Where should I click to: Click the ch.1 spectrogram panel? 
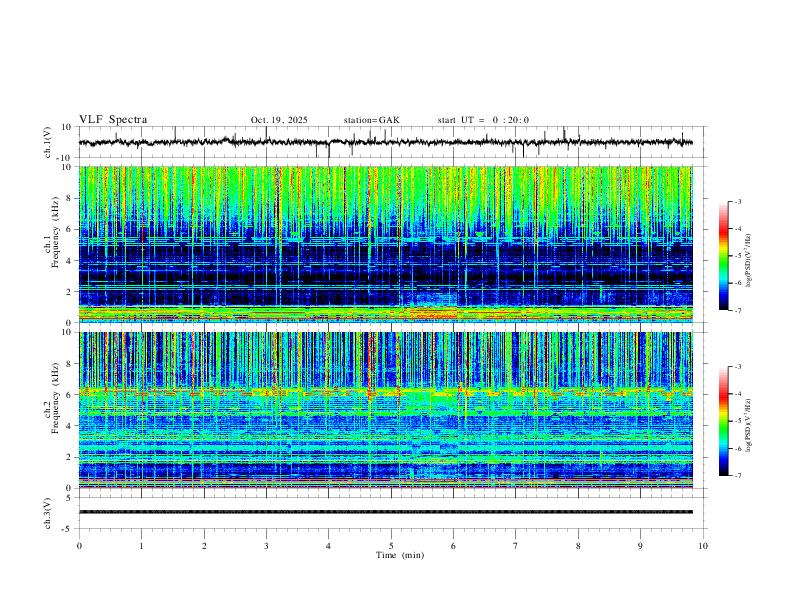385,244
